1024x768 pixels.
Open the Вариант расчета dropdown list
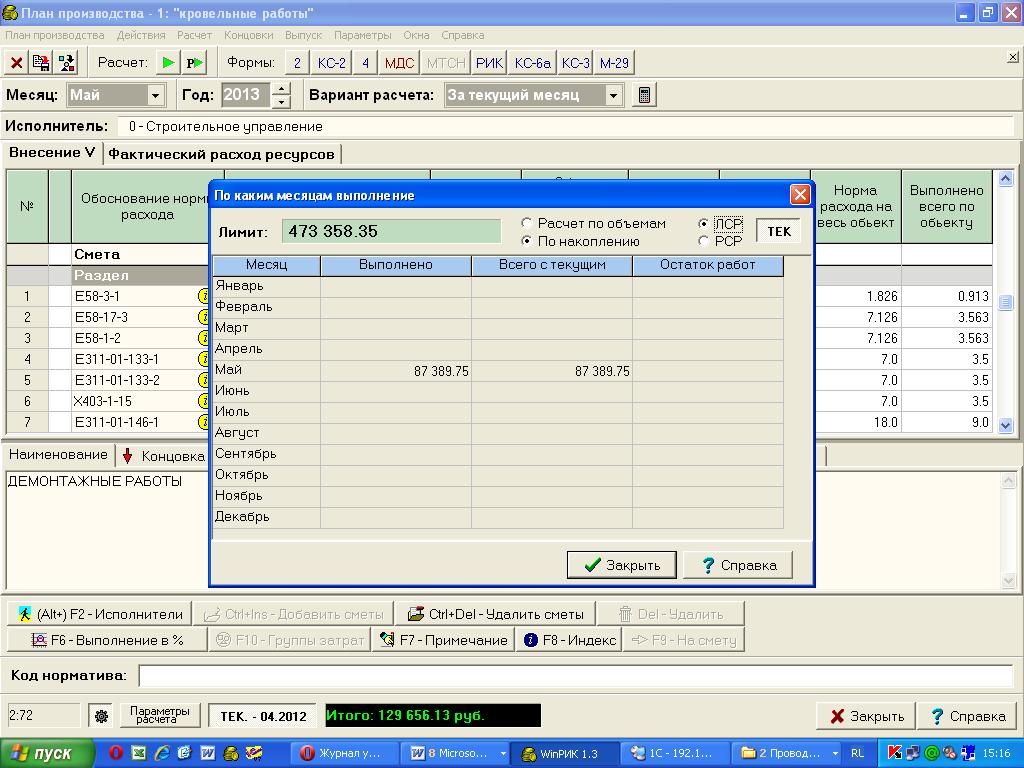pyautogui.click(x=614, y=95)
